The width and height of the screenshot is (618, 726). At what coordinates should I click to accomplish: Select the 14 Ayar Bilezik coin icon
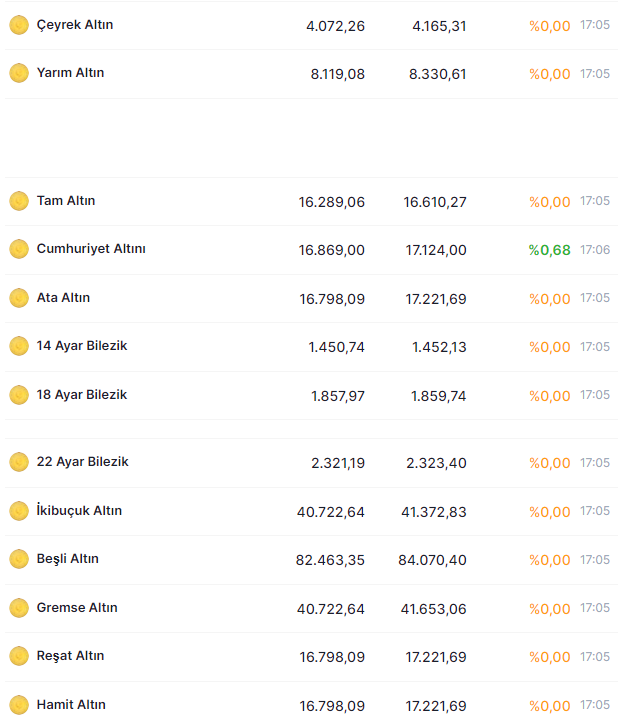(x=19, y=346)
